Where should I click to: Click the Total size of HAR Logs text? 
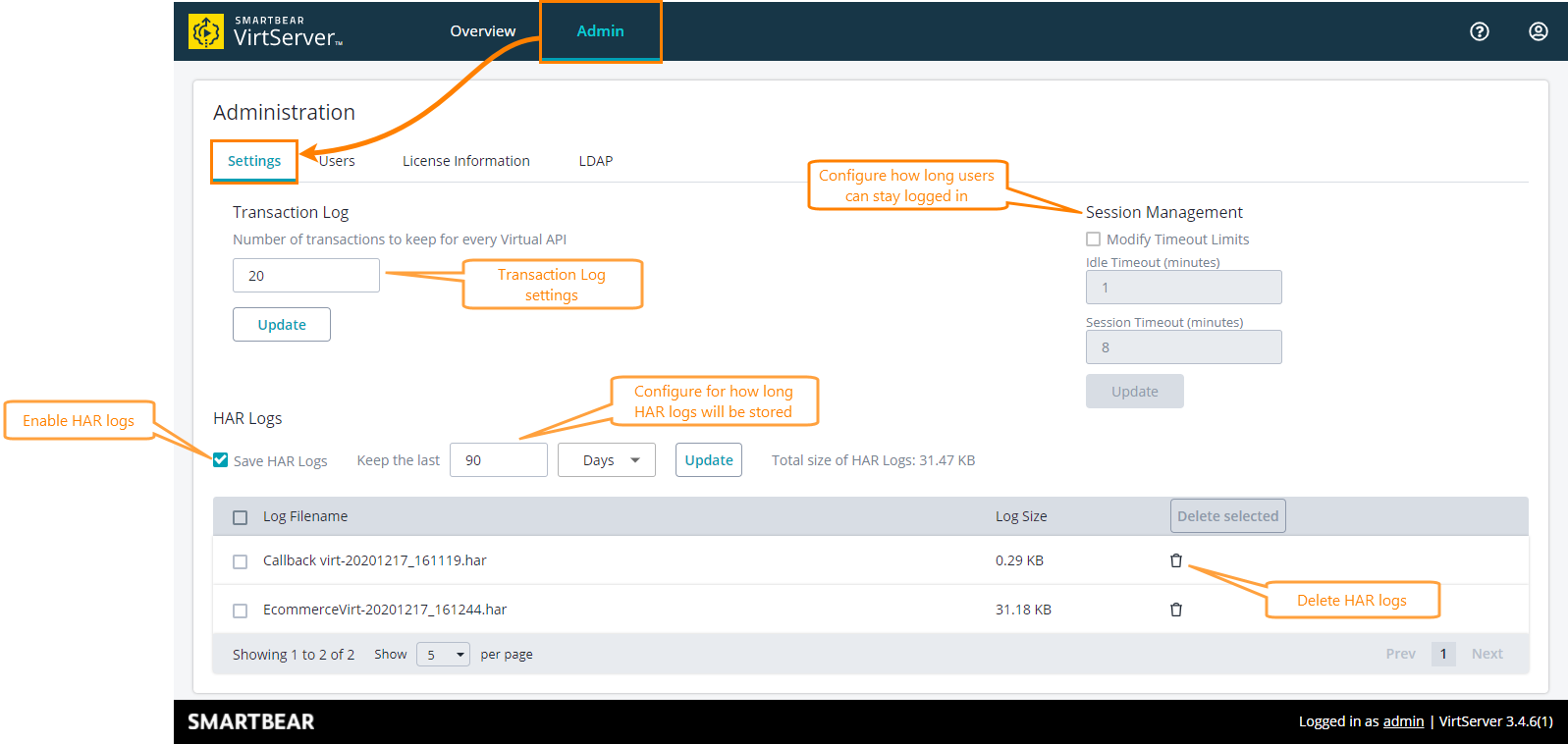(874, 460)
